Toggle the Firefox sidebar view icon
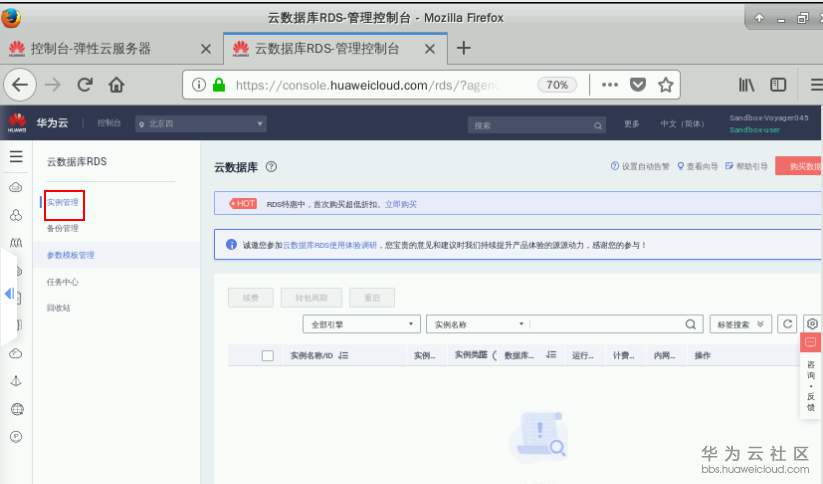The image size is (823, 484). [x=778, y=85]
